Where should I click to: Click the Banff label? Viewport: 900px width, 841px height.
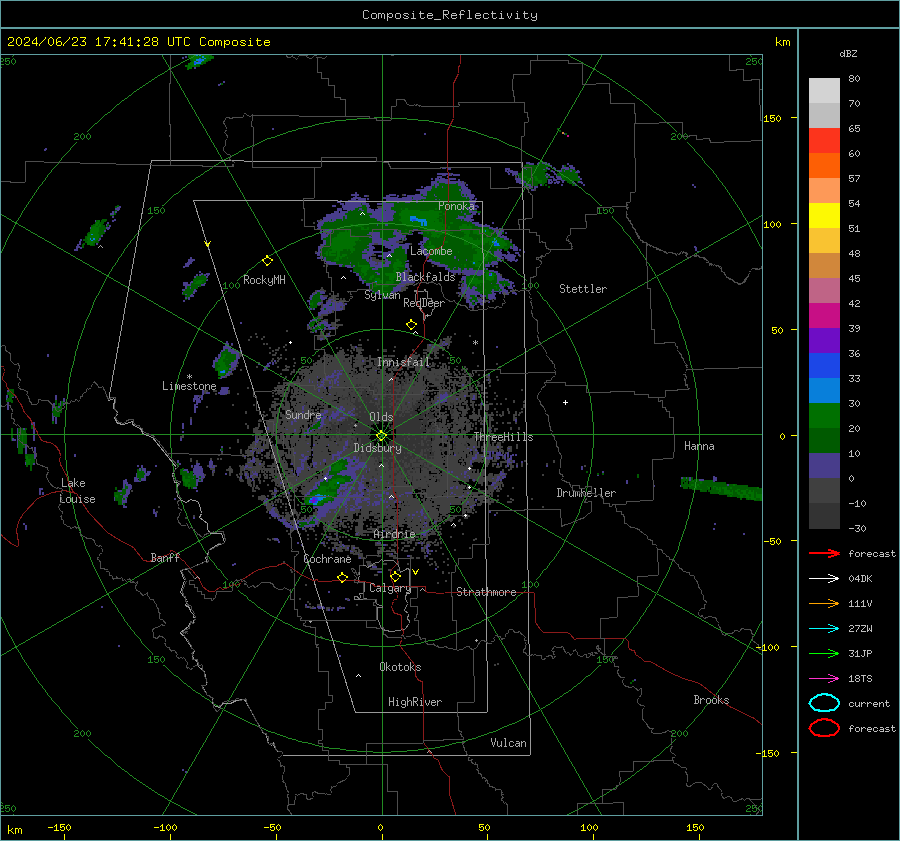tap(165, 557)
